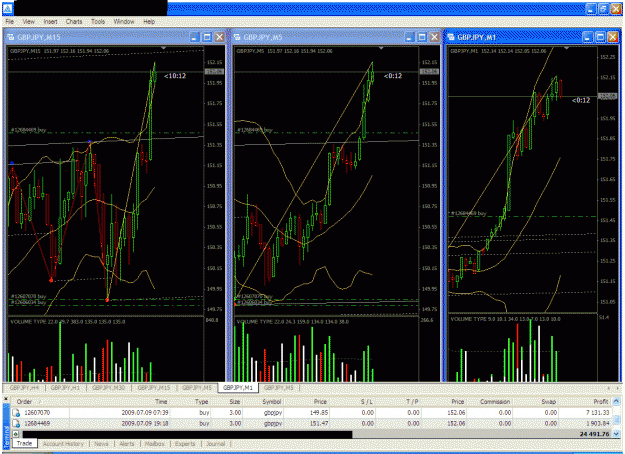Open the Help menu

click(149, 22)
